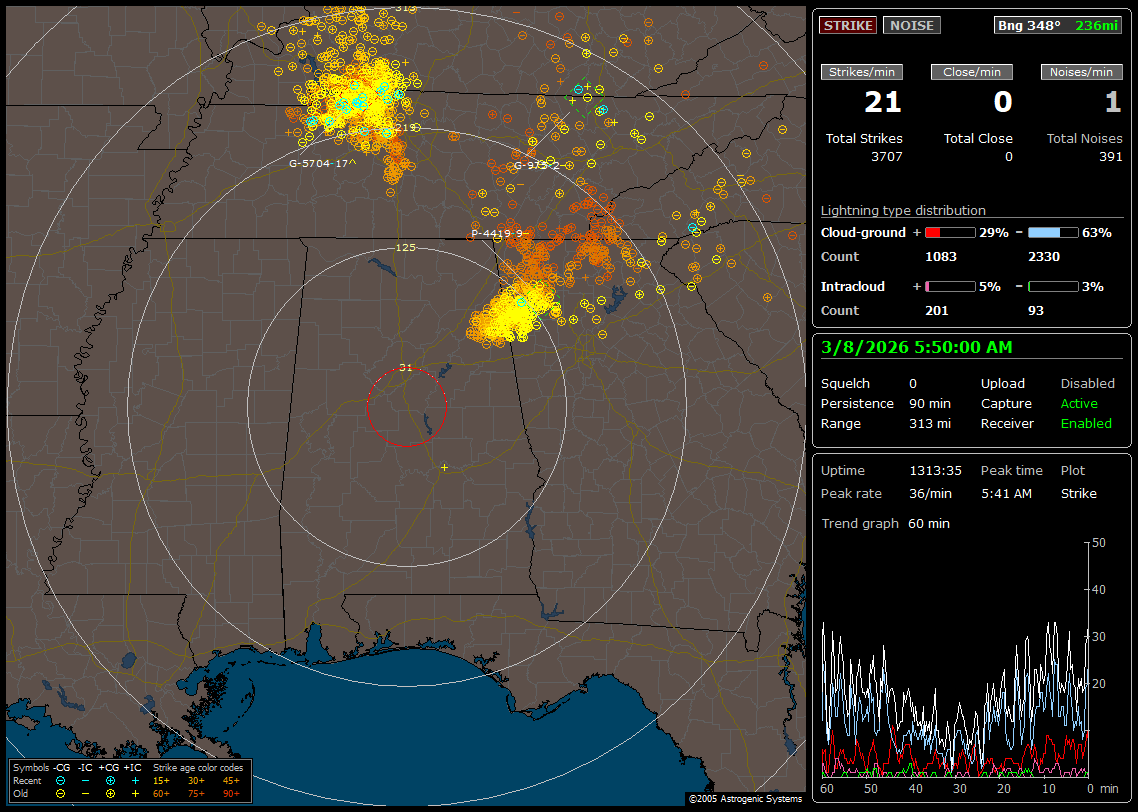
Task: Click the P-4419-9 storm cell label
Action: click(498, 233)
